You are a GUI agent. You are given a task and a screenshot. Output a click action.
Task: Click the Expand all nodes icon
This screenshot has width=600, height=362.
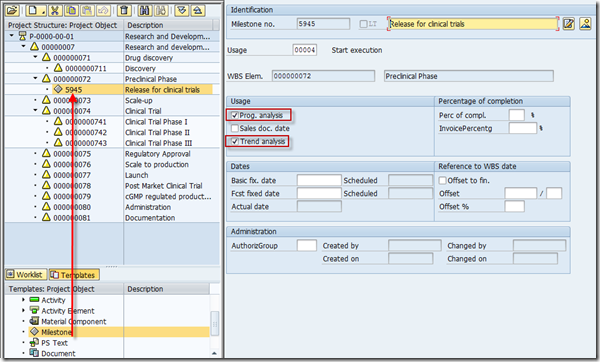(x=182, y=10)
